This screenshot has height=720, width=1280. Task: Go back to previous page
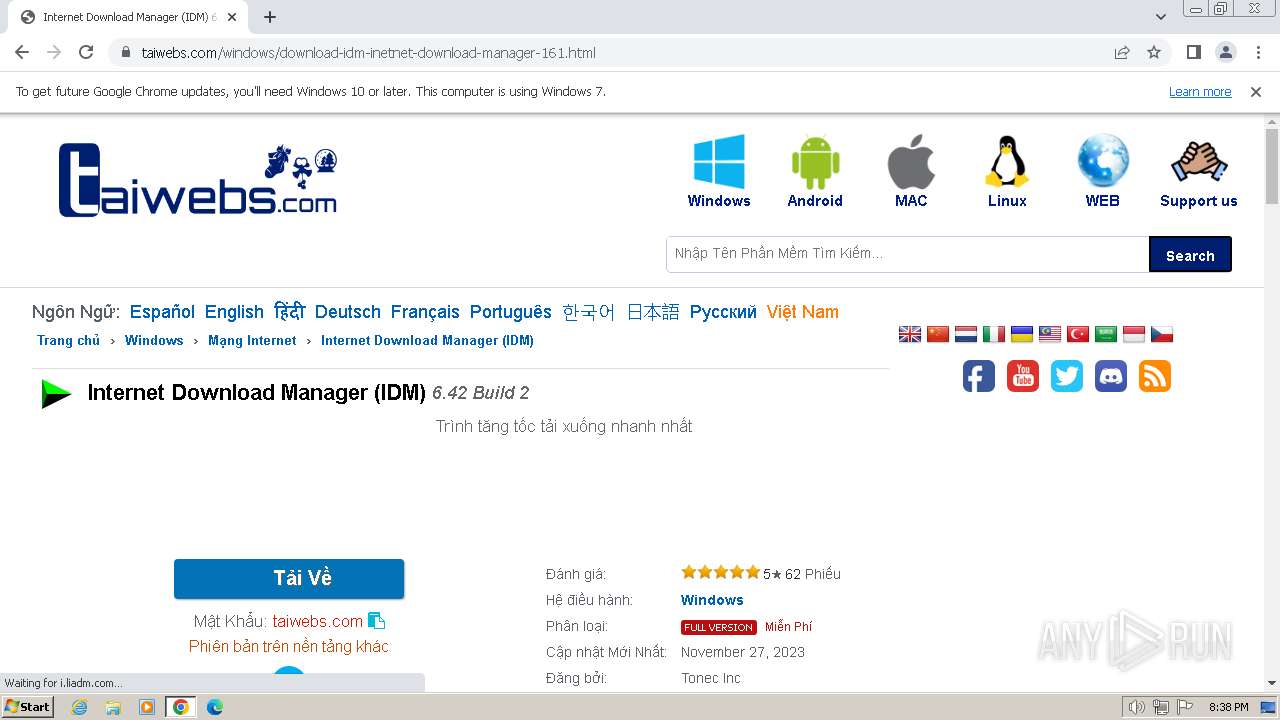22,52
